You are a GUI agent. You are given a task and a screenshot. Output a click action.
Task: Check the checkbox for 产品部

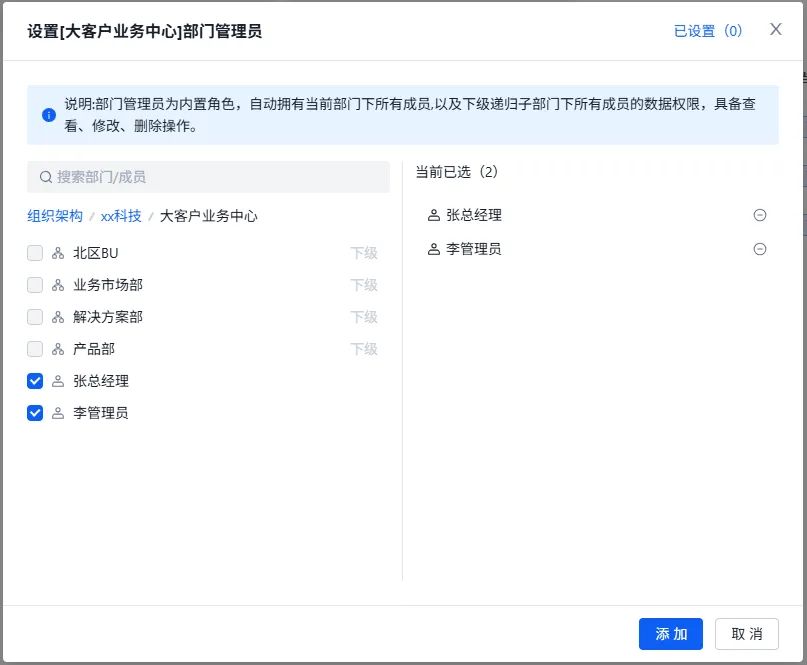click(35, 349)
